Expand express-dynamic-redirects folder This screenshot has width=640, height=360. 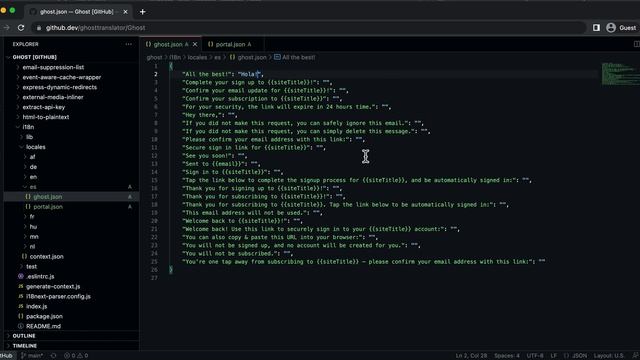(x=60, y=87)
